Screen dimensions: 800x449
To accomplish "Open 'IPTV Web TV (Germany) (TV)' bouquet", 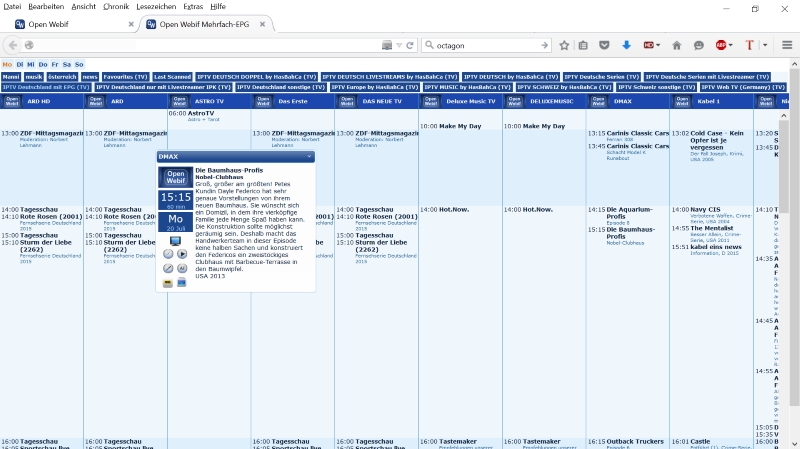I will pos(743,87).
